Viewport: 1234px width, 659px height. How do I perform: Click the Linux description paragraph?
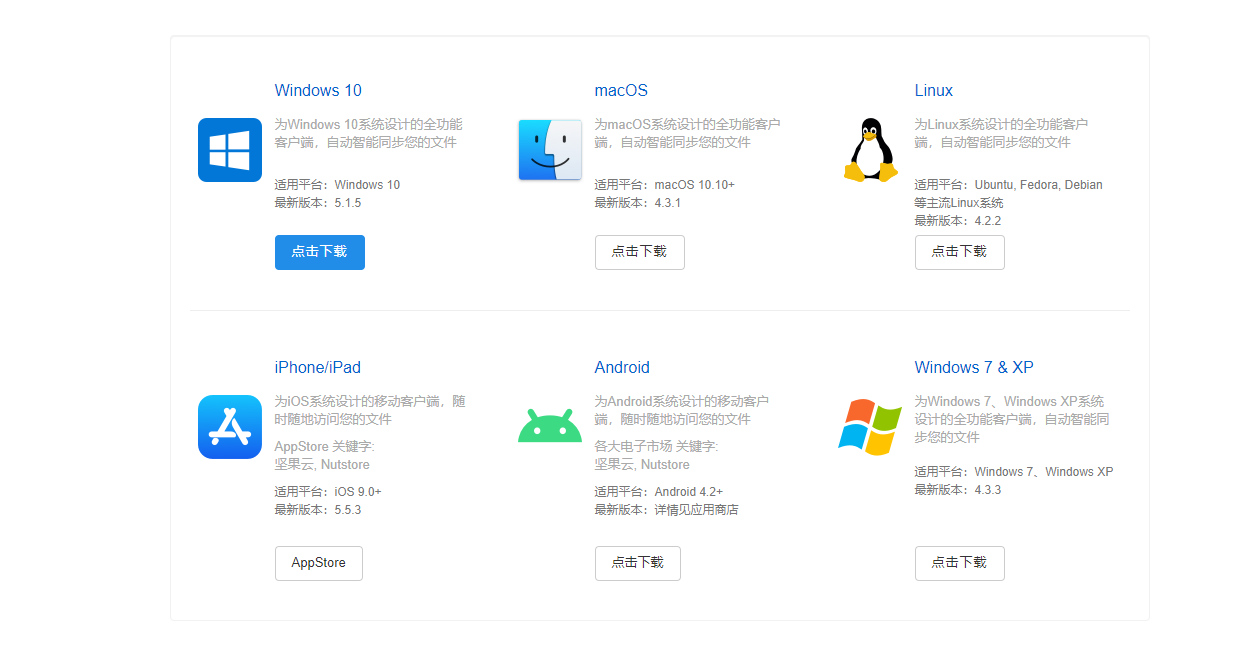[1002, 134]
